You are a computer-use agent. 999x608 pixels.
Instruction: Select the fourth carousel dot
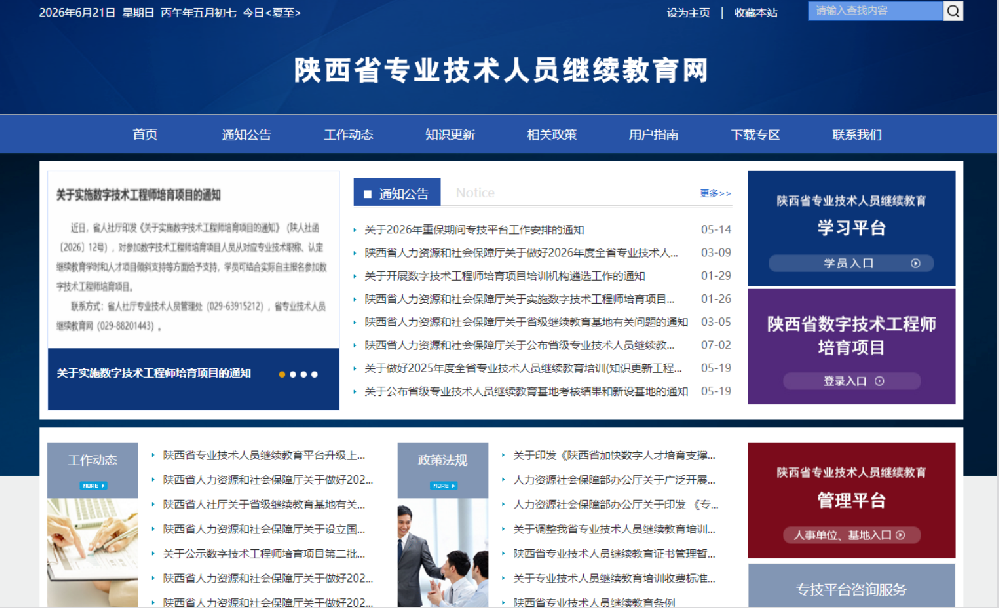[314, 375]
